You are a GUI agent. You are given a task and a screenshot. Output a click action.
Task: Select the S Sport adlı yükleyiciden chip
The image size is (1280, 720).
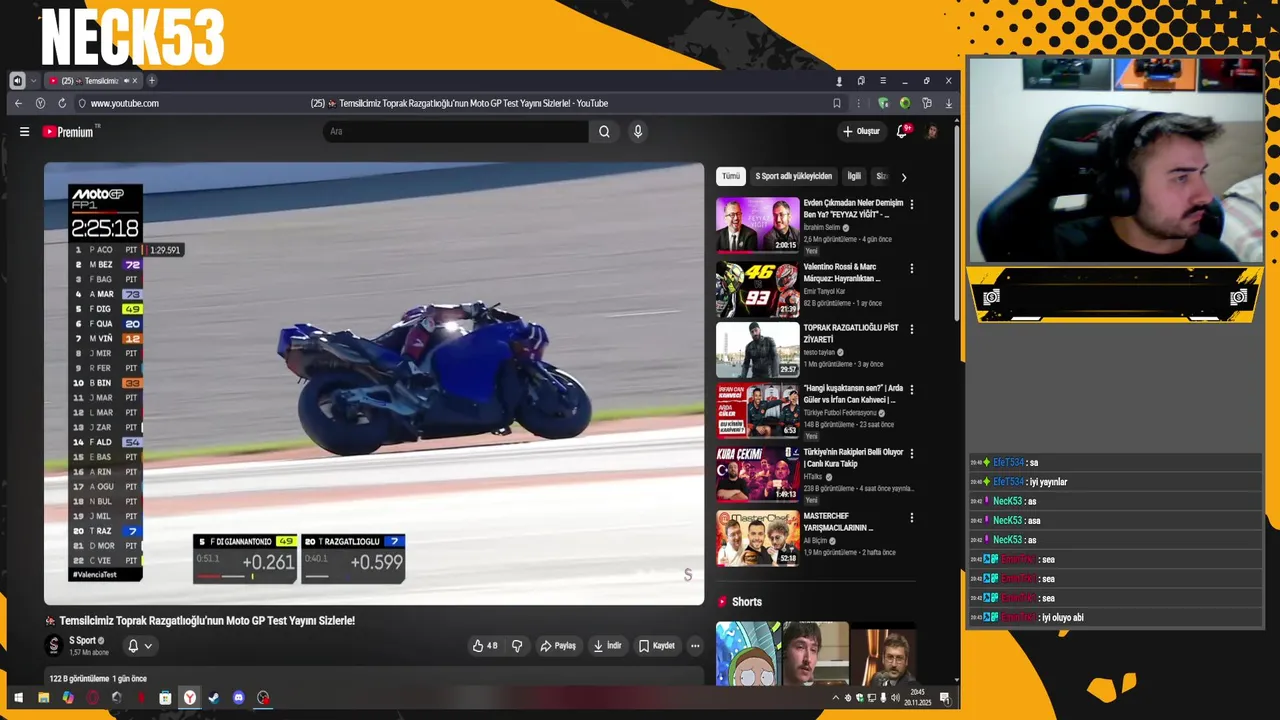coord(793,176)
